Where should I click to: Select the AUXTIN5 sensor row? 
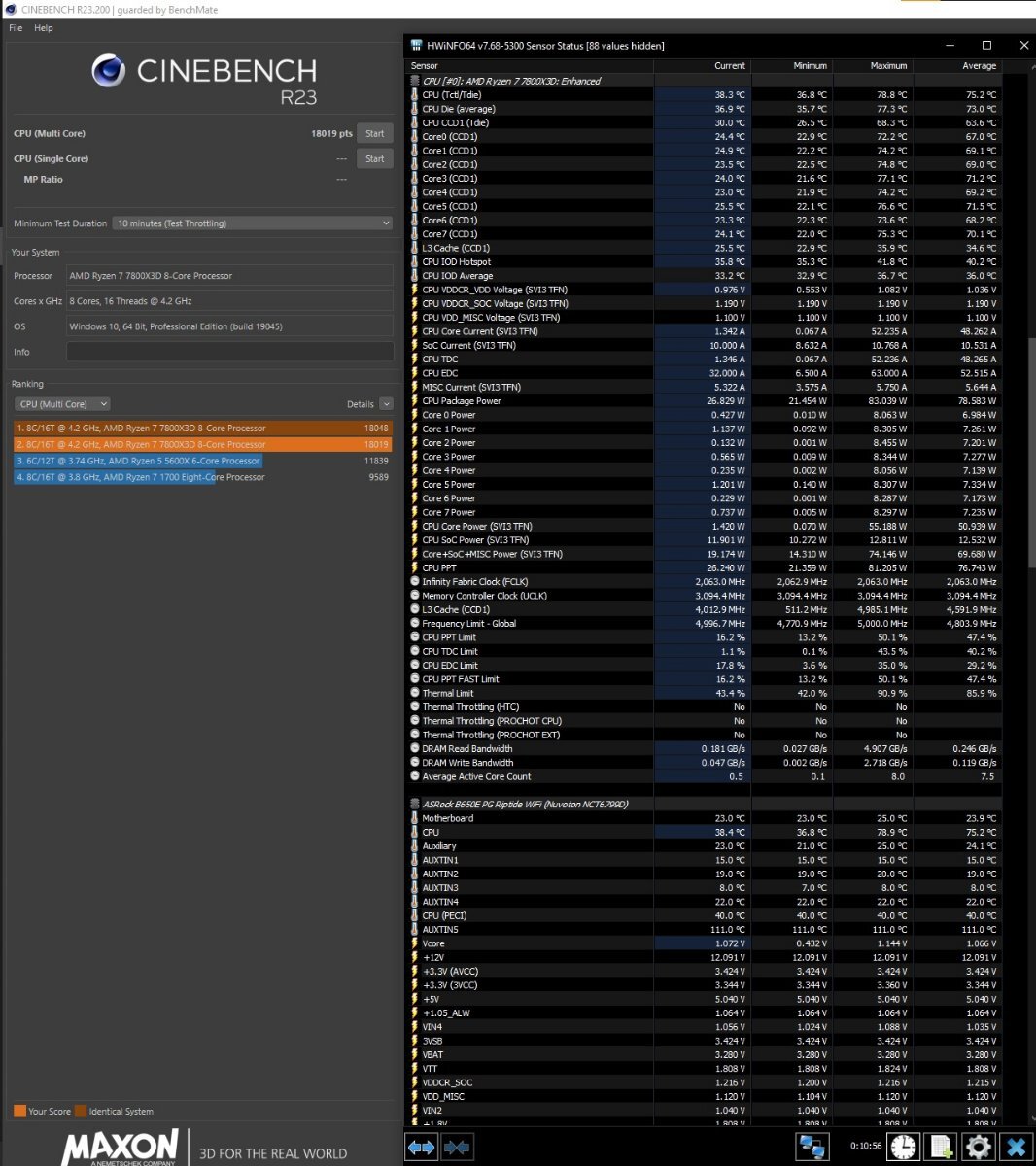pyautogui.click(x=705, y=929)
